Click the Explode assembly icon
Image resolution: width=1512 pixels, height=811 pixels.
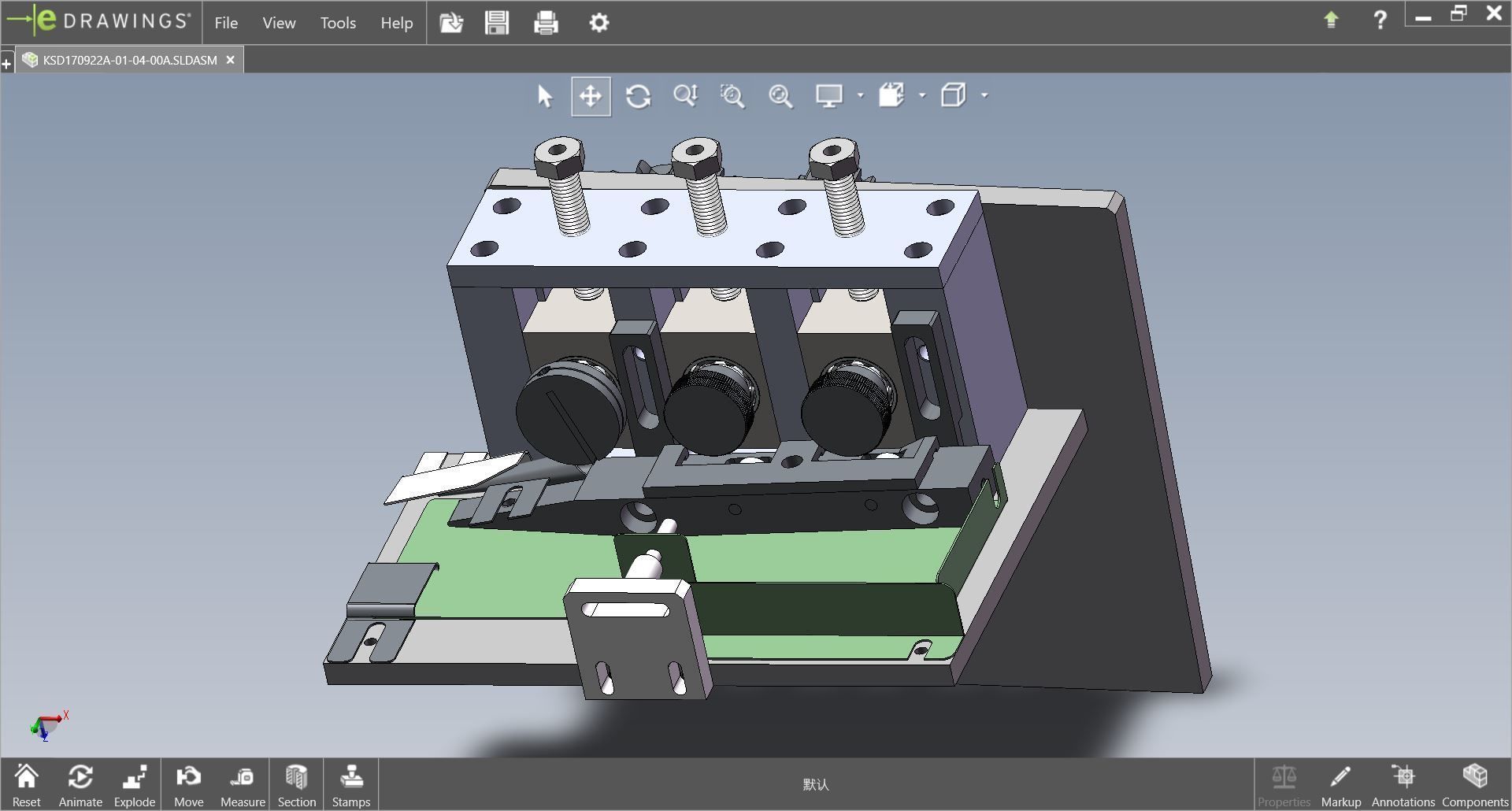135,784
